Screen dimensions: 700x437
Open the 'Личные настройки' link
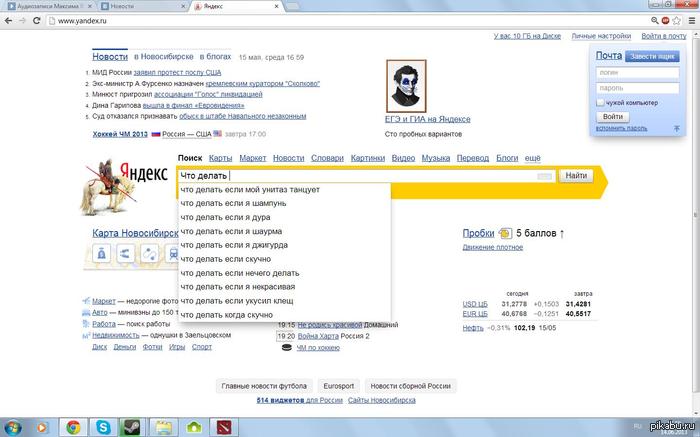coord(601,36)
